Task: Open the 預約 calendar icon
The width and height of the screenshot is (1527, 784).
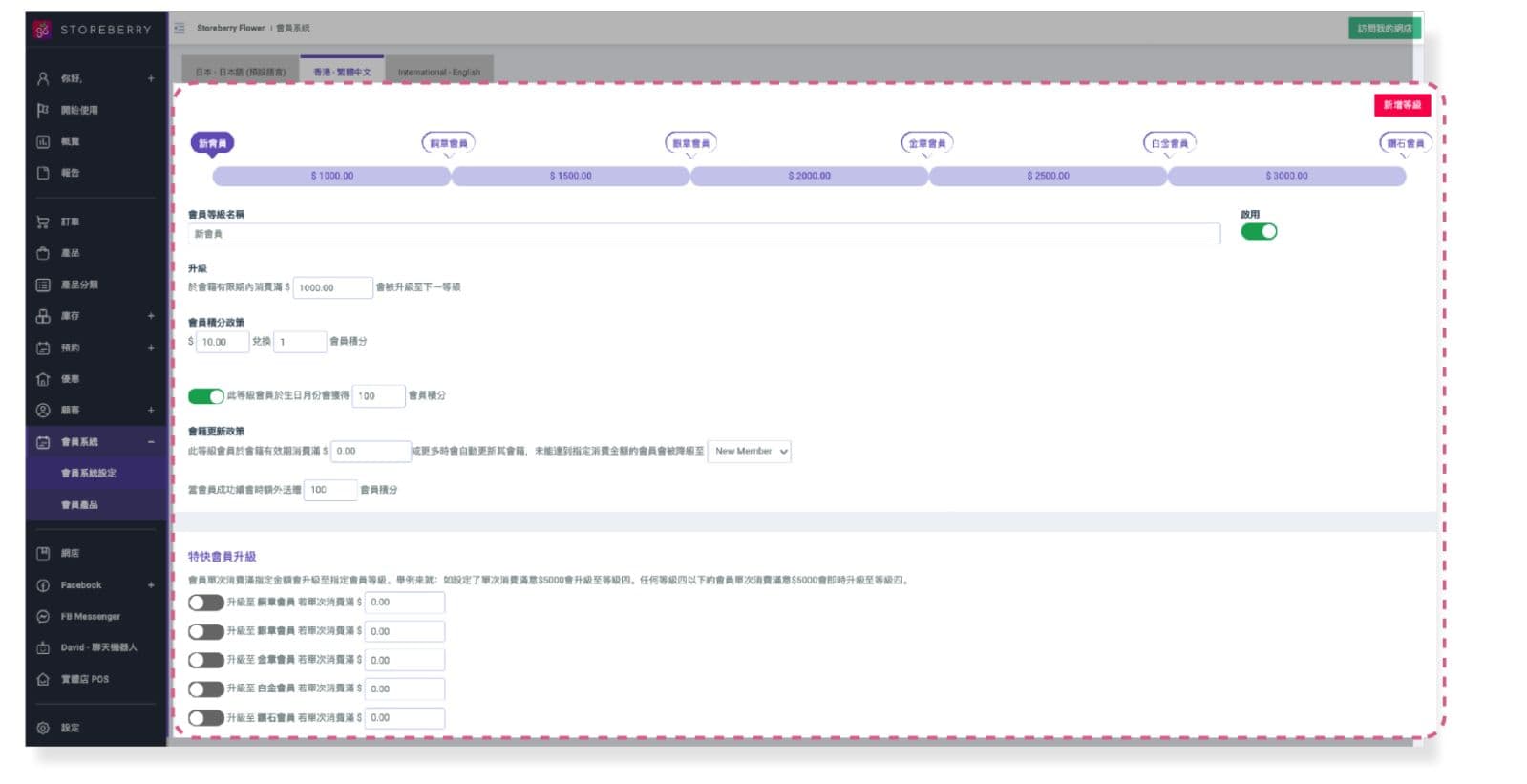Action: click(43, 348)
